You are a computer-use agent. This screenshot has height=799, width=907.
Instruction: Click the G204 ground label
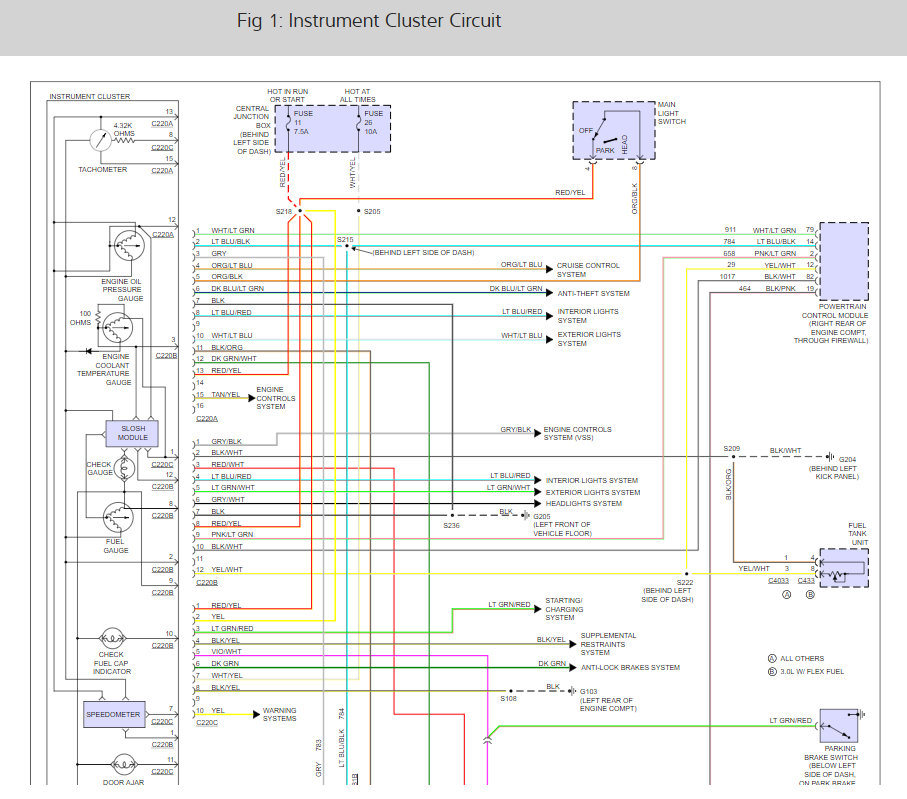pos(847,459)
